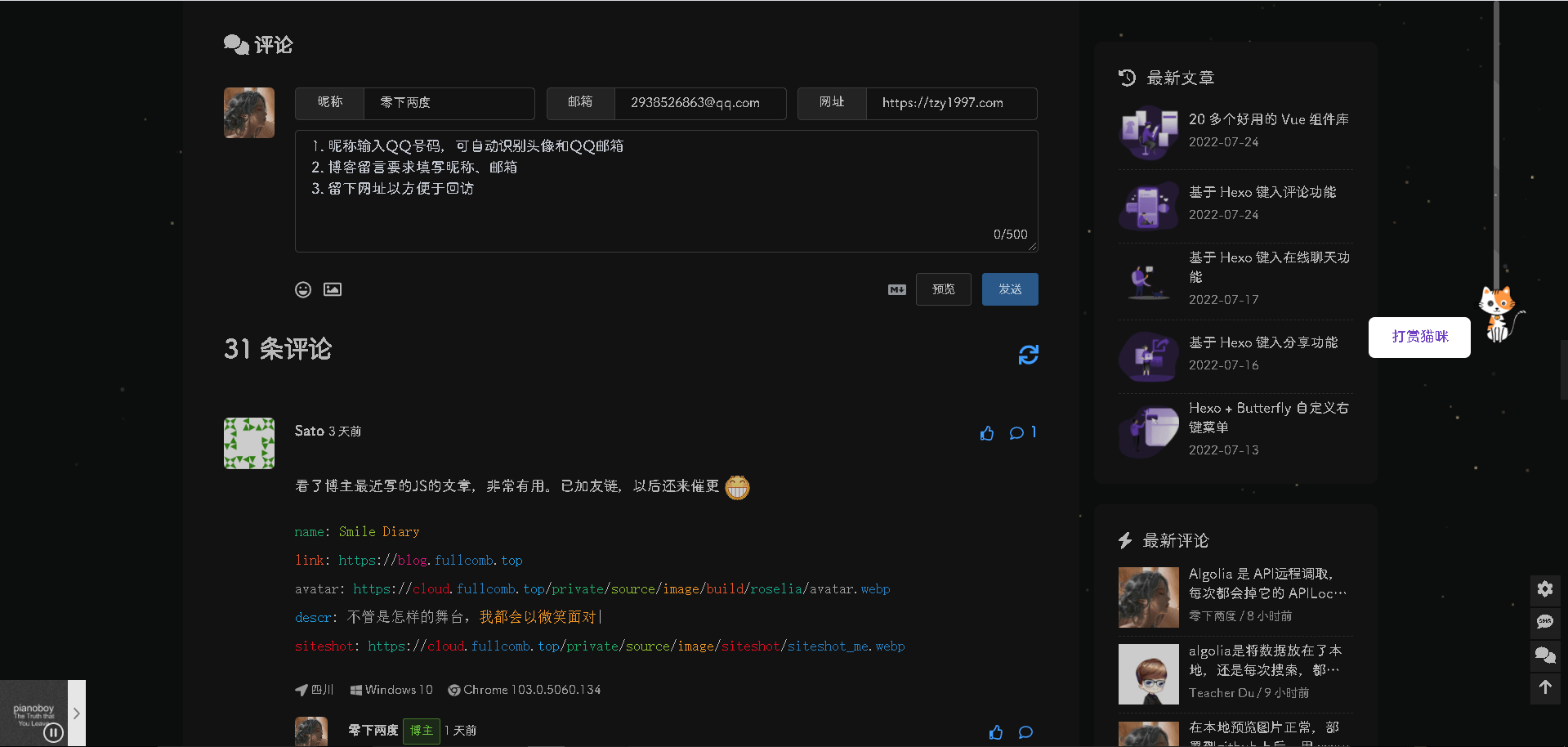This screenshot has height=747, width=1568.
Task: Click the 预览 preview button
Action: [943, 289]
